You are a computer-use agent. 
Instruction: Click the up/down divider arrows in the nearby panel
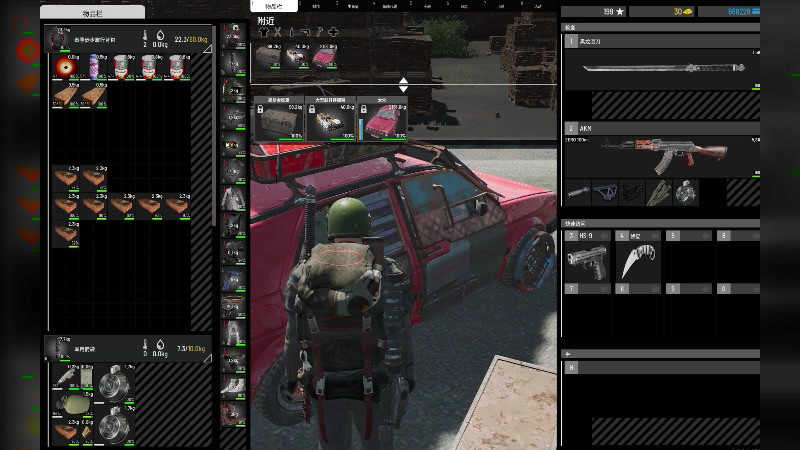point(404,85)
